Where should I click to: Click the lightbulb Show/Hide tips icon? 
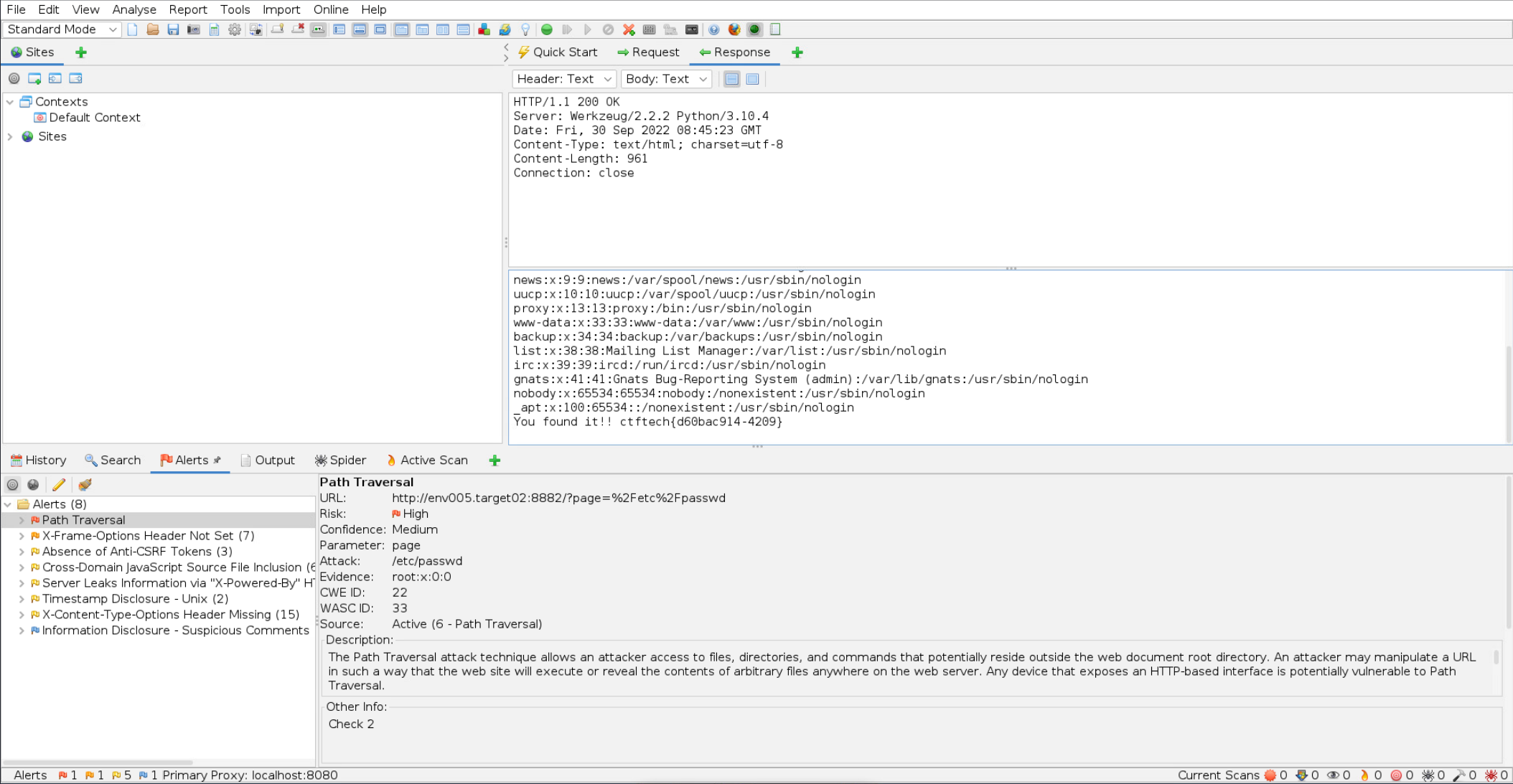(x=525, y=29)
